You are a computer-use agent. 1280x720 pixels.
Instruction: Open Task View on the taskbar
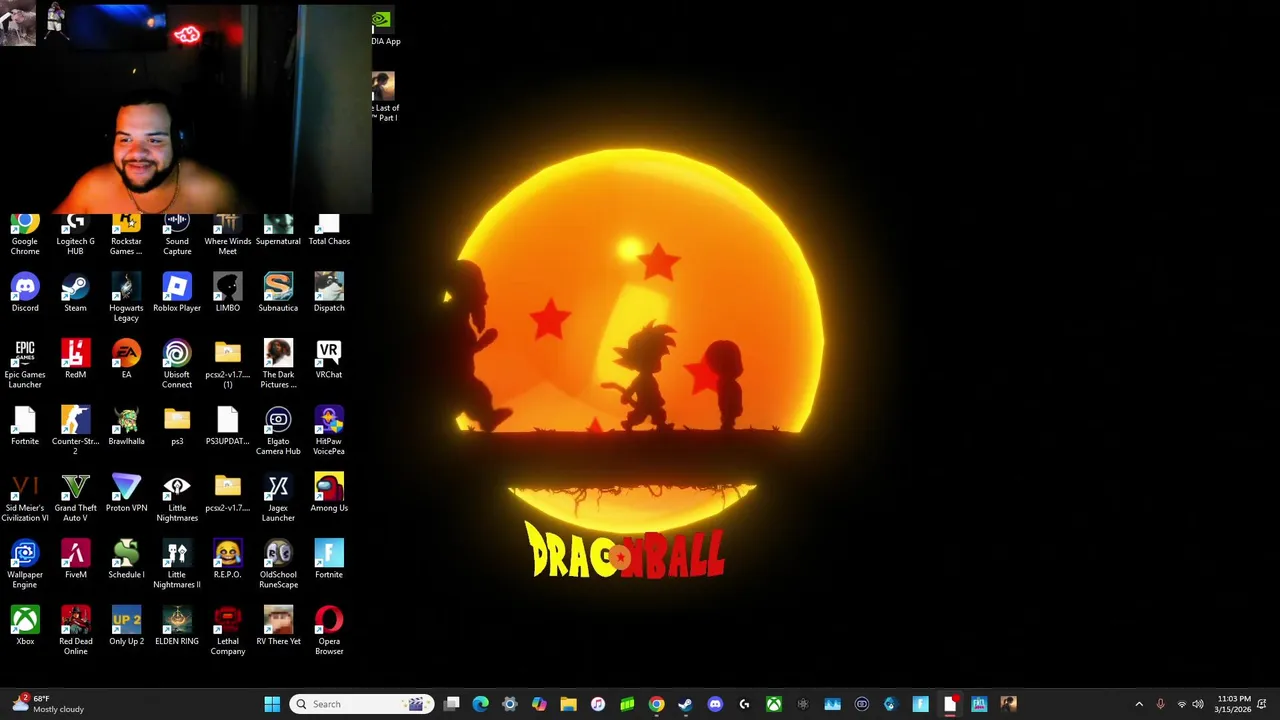coord(452,704)
